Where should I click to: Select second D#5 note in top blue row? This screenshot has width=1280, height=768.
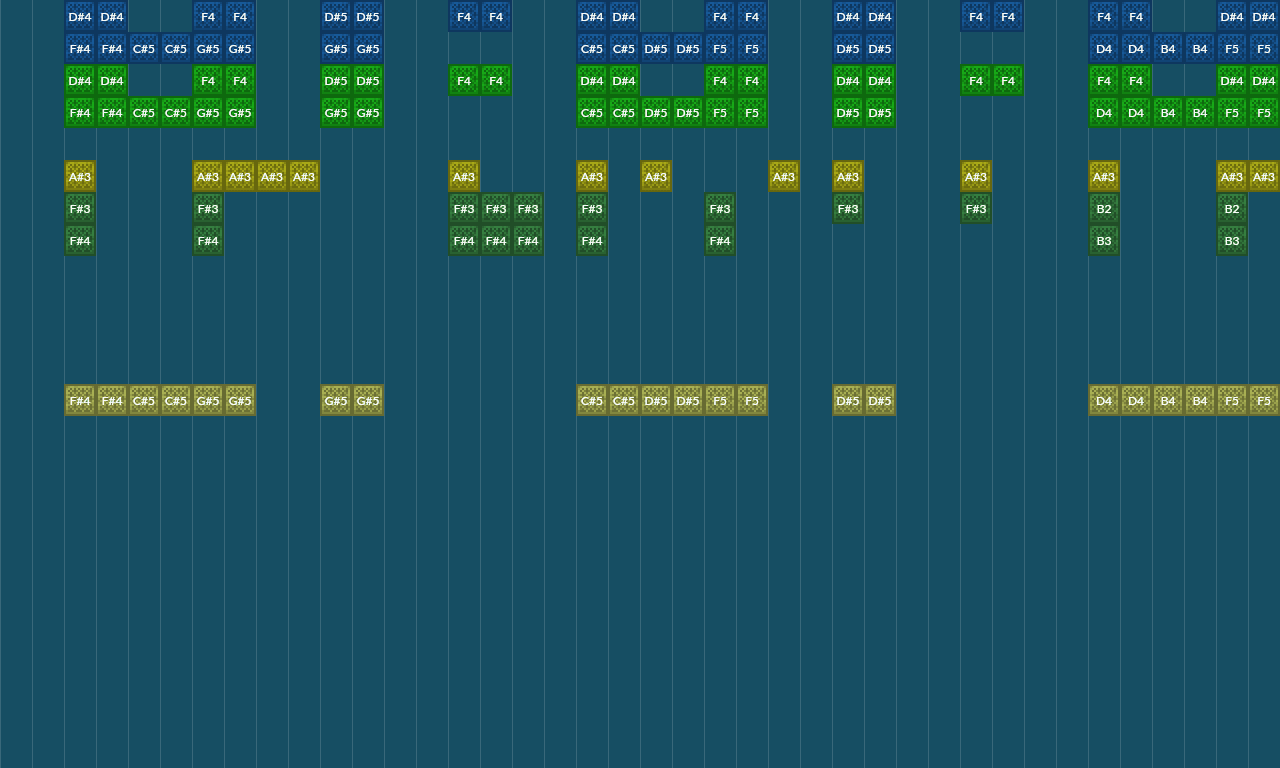tap(368, 17)
